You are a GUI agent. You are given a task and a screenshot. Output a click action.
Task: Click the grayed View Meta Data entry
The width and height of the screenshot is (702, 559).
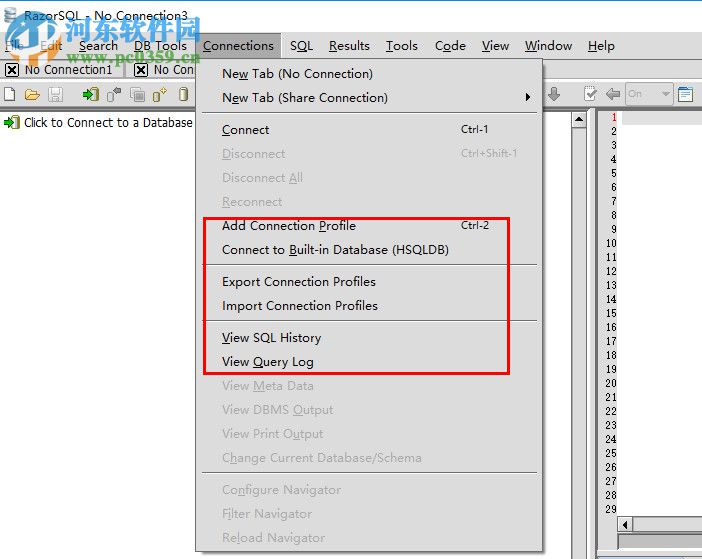pos(369,386)
